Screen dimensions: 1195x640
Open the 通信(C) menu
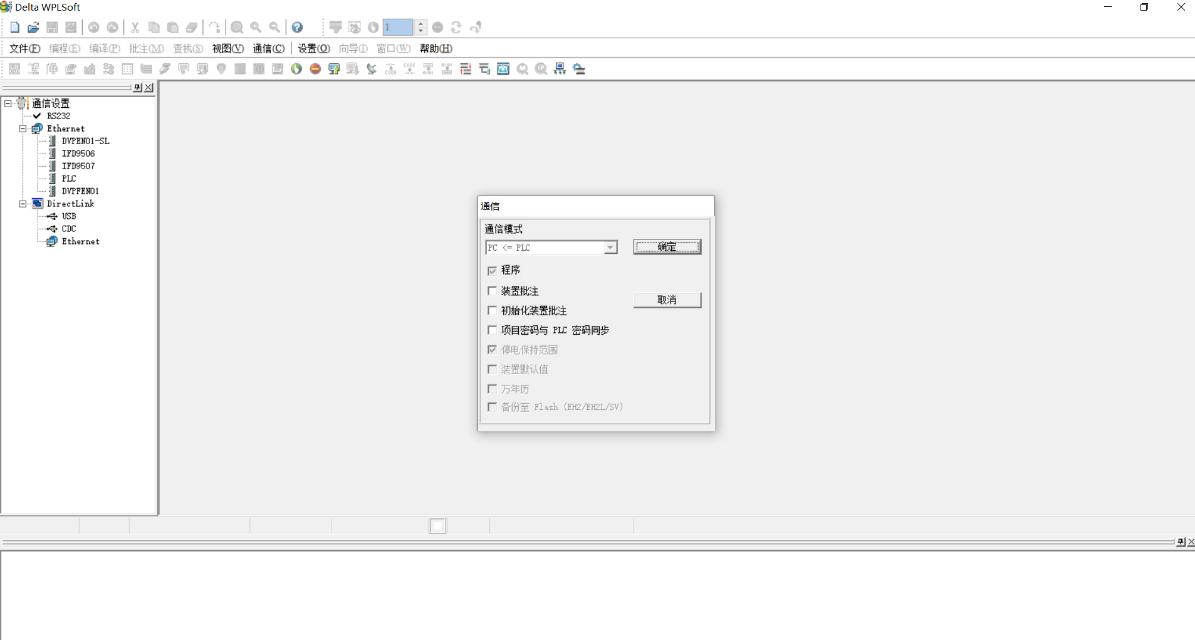tap(268, 48)
